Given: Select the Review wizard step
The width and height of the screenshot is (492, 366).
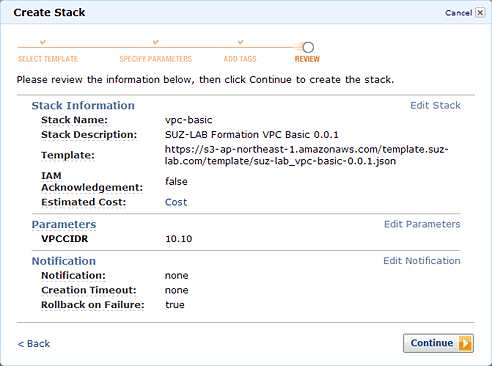Looking at the screenshot, I should click(307, 59).
